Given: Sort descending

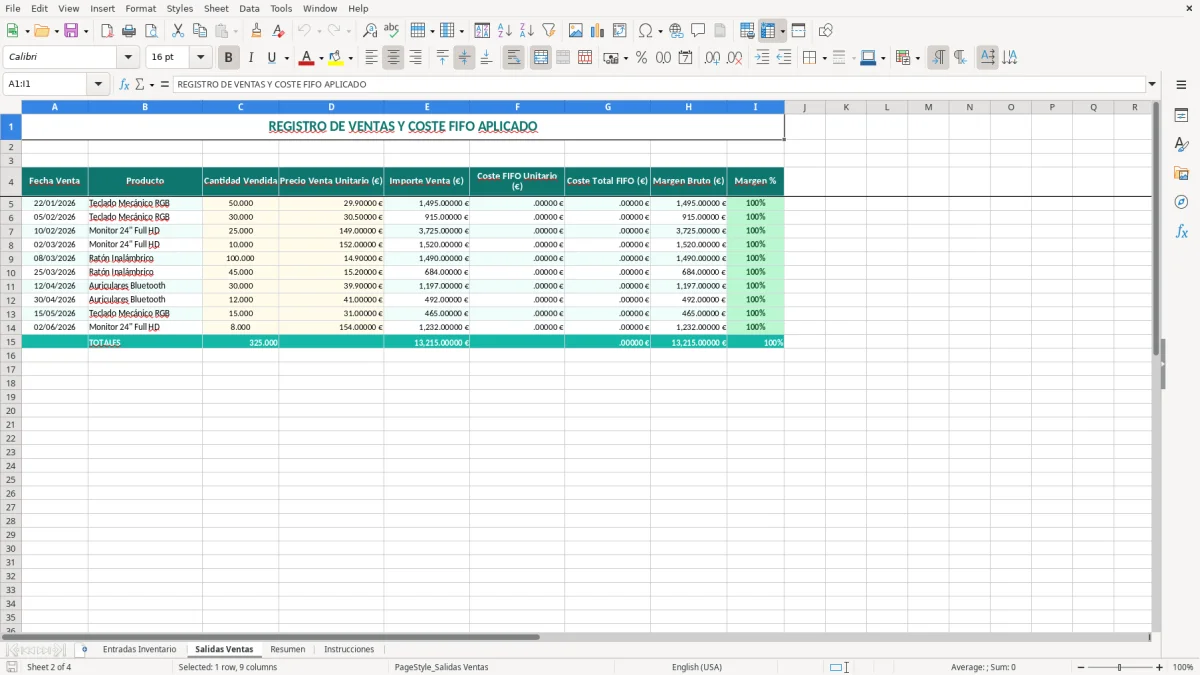Looking at the screenshot, I should (x=526, y=31).
